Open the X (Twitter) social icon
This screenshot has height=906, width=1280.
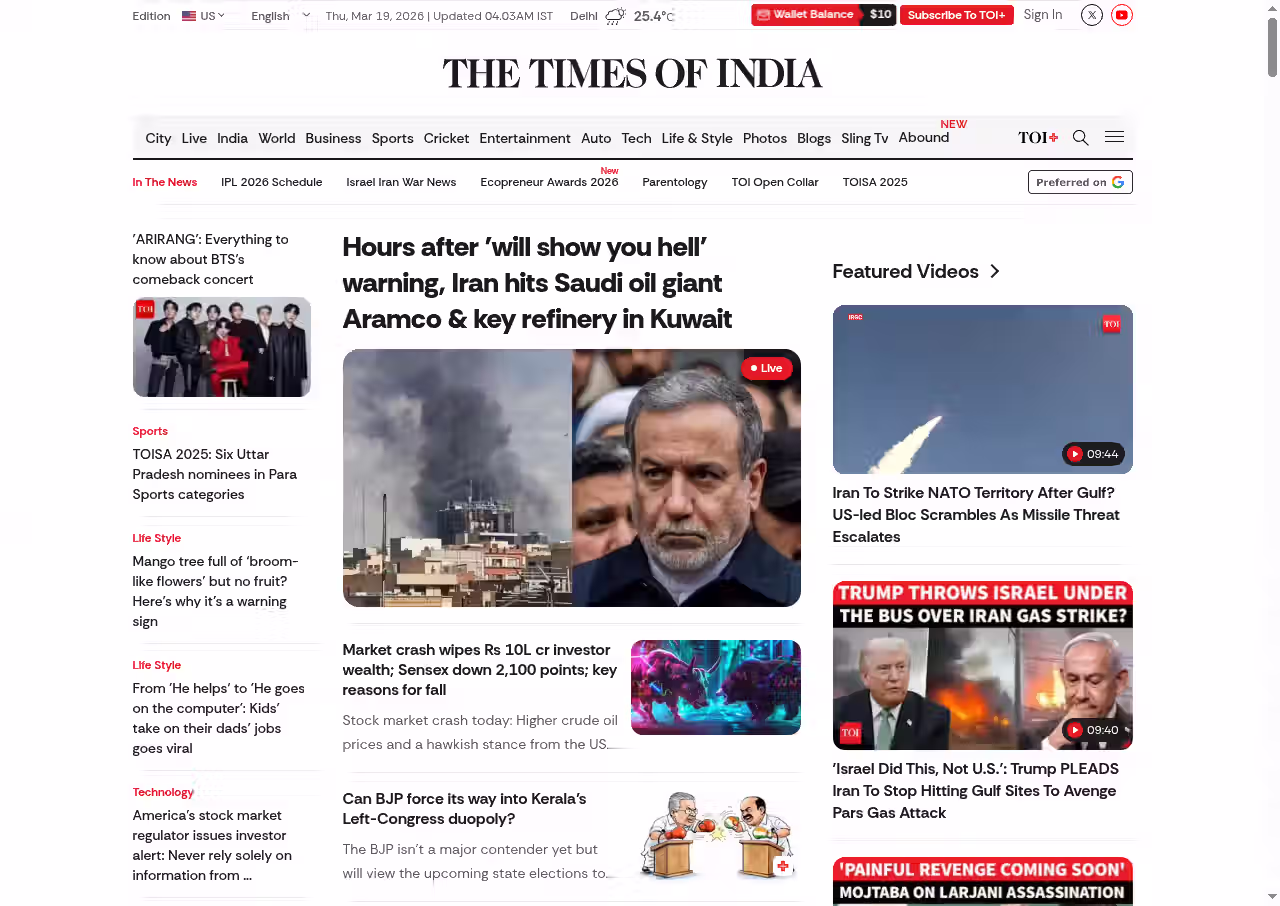1092,15
